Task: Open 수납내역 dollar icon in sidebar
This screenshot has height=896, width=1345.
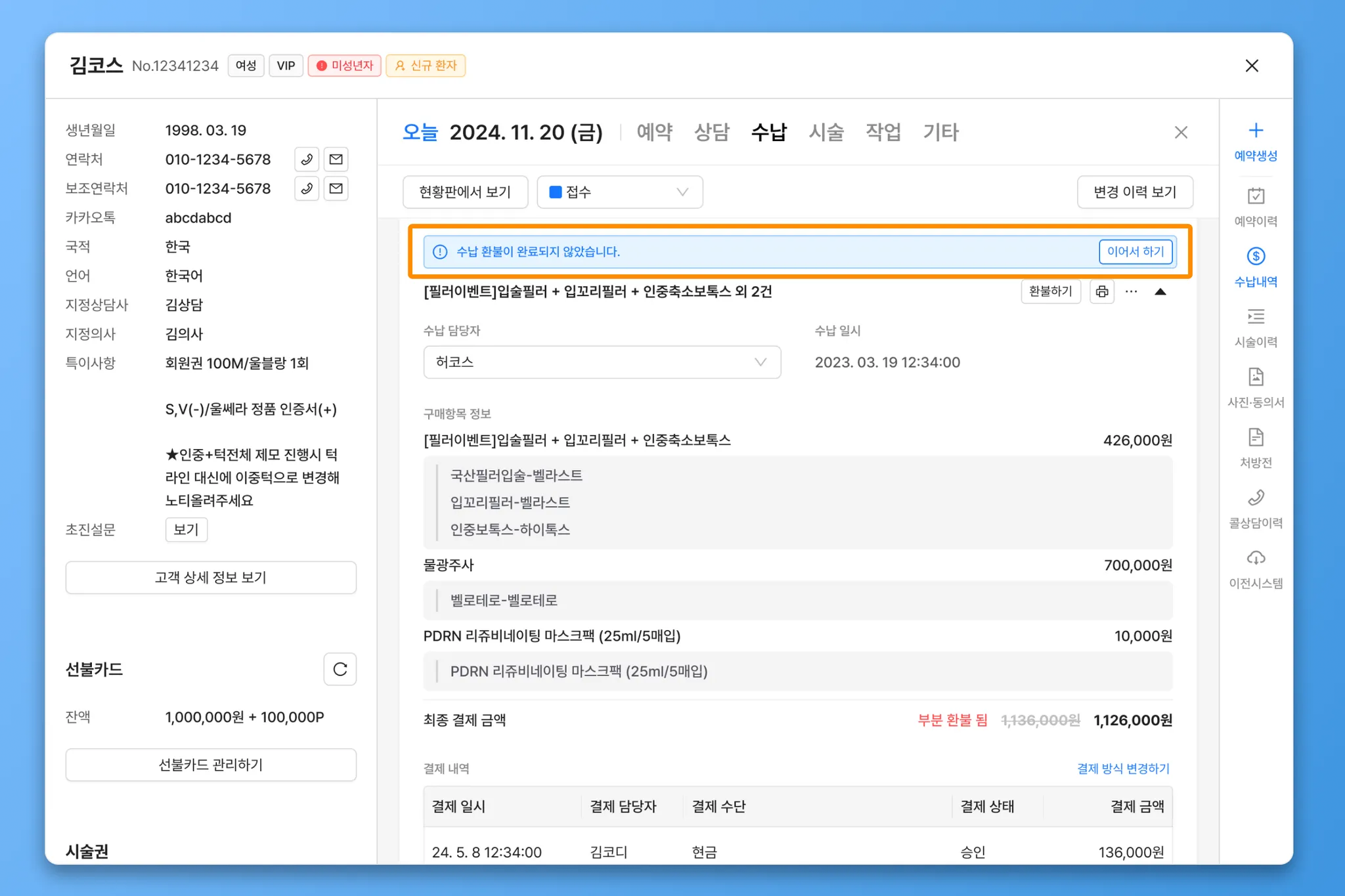Action: coord(1255,257)
